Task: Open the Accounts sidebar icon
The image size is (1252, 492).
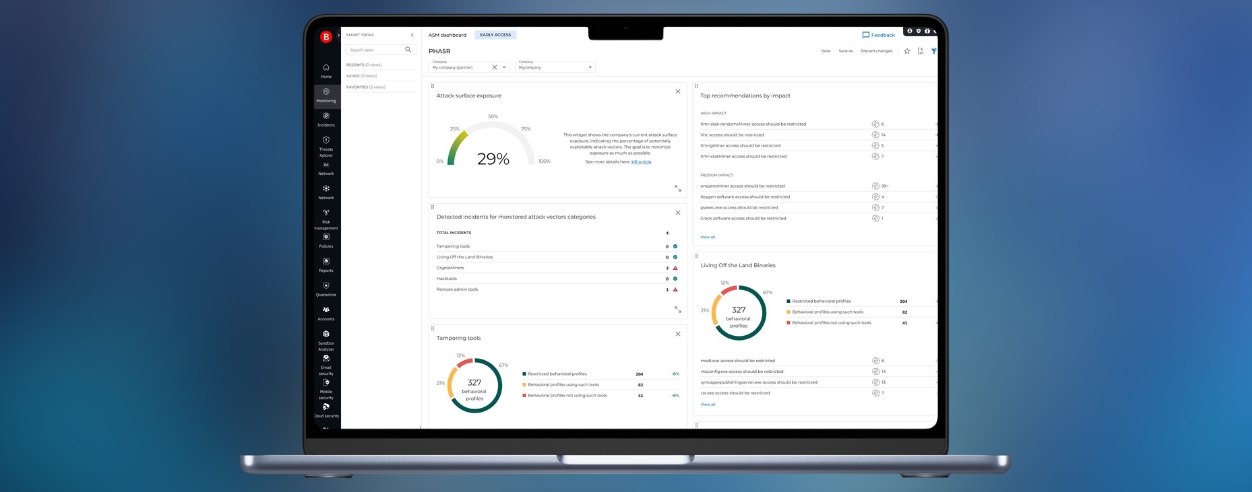Action: pyautogui.click(x=326, y=311)
